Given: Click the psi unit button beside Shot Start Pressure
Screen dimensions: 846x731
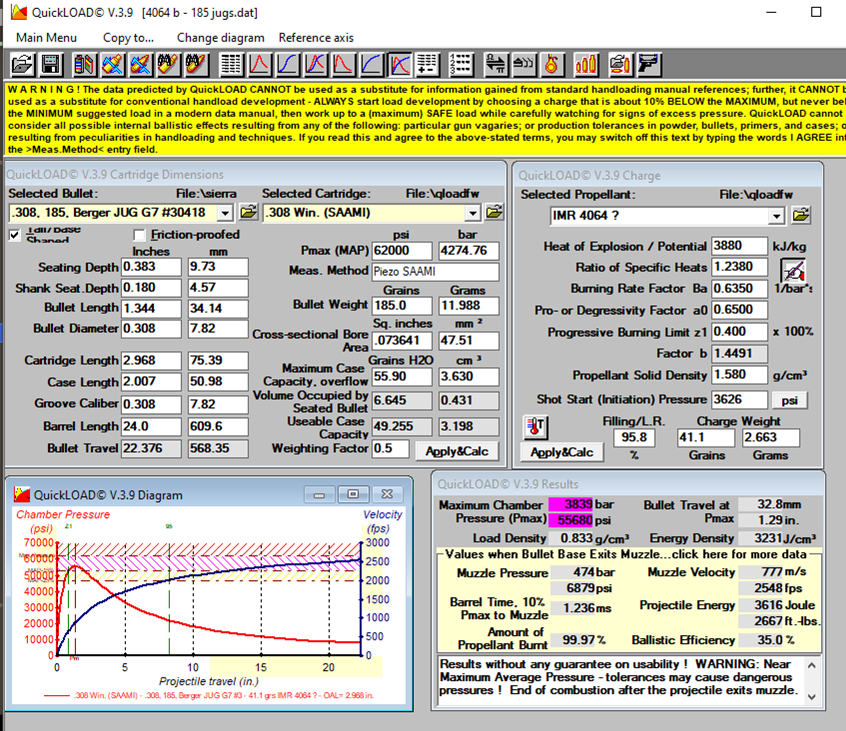Looking at the screenshot, I should pyautogui.click(x=789, y=400).
